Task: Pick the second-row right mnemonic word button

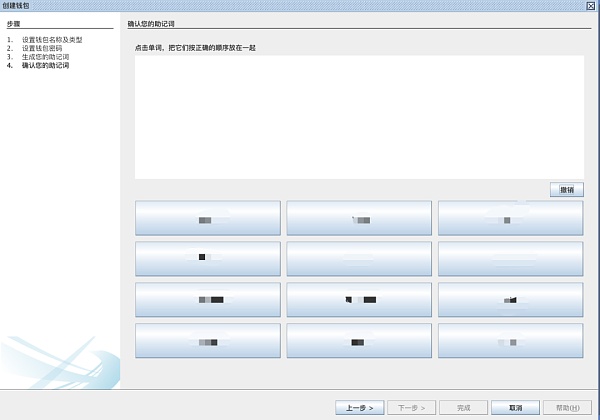Action: 510,259
